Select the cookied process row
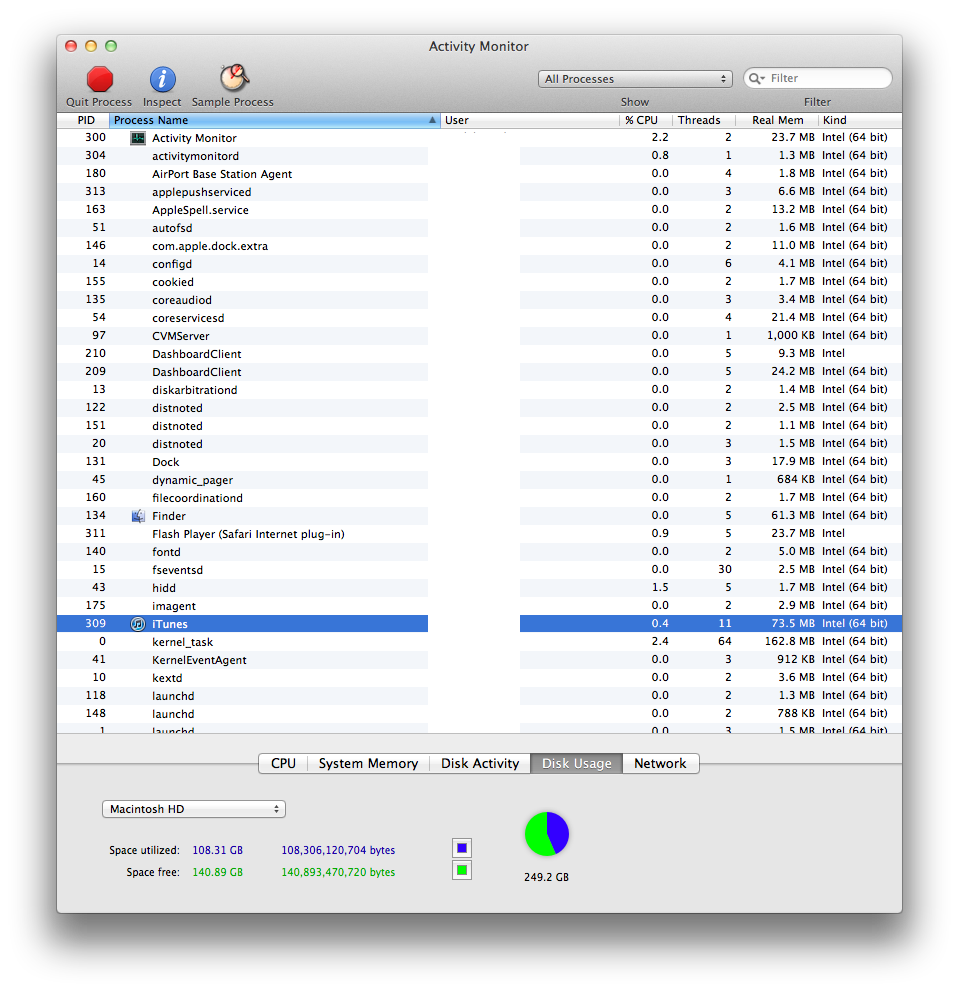Screen dimensions: 959x992 point(480,282)
